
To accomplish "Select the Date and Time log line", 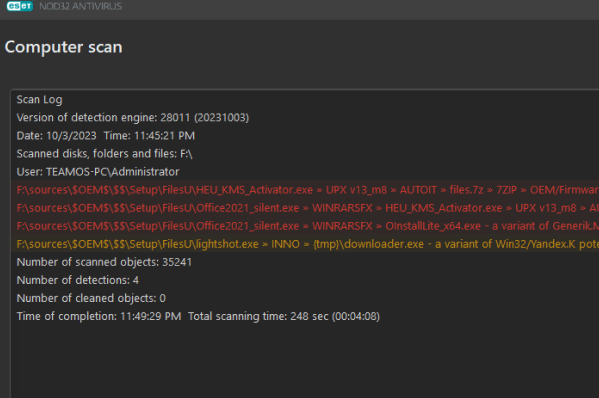I will tap(105, 135).
